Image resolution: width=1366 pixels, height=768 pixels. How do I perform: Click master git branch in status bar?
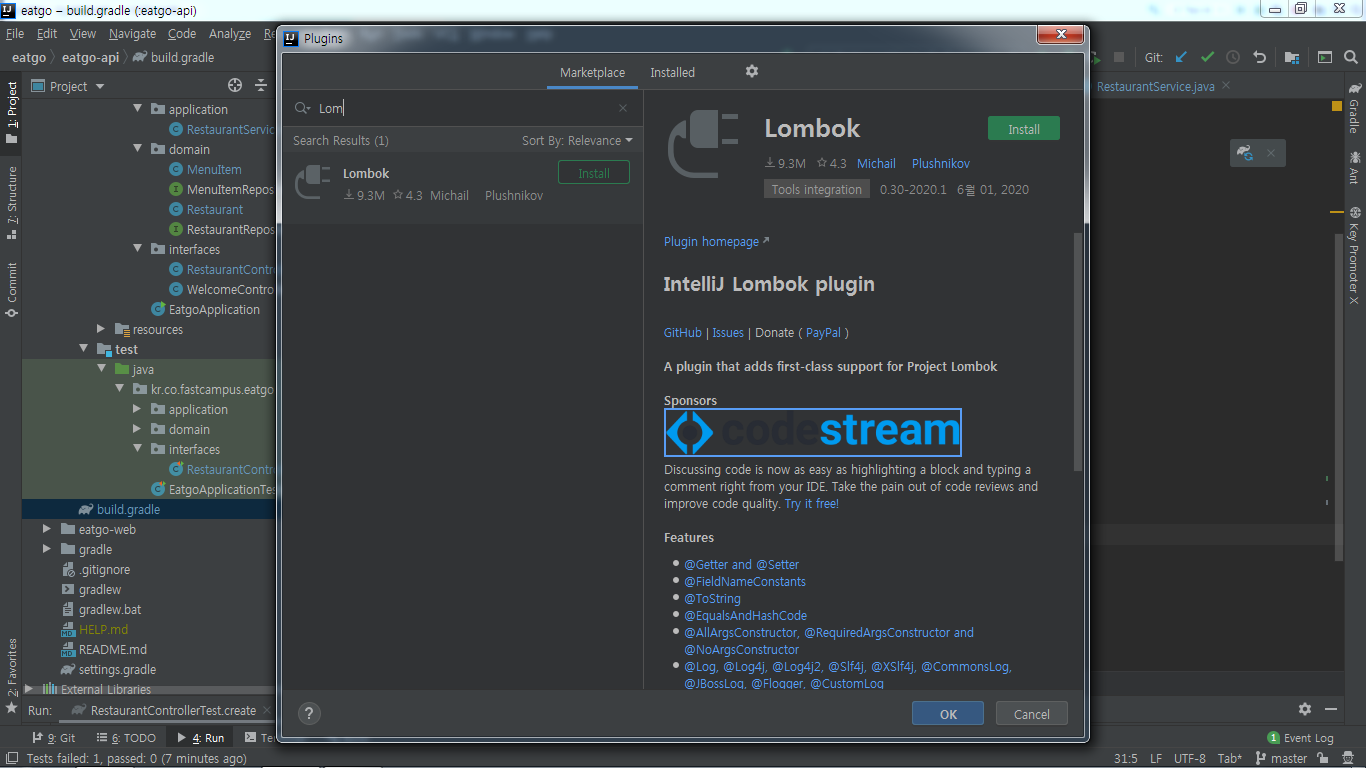coord(1282,758)
